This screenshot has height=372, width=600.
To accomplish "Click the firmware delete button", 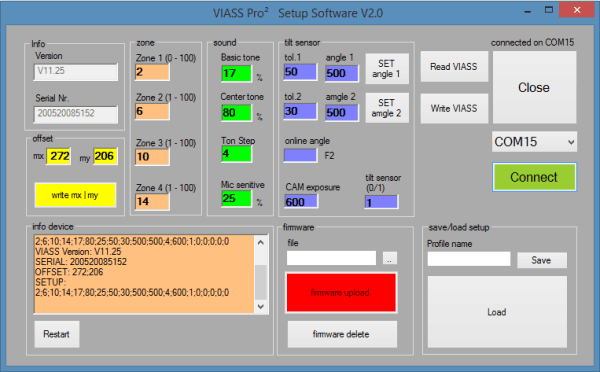I will [342, 334].
